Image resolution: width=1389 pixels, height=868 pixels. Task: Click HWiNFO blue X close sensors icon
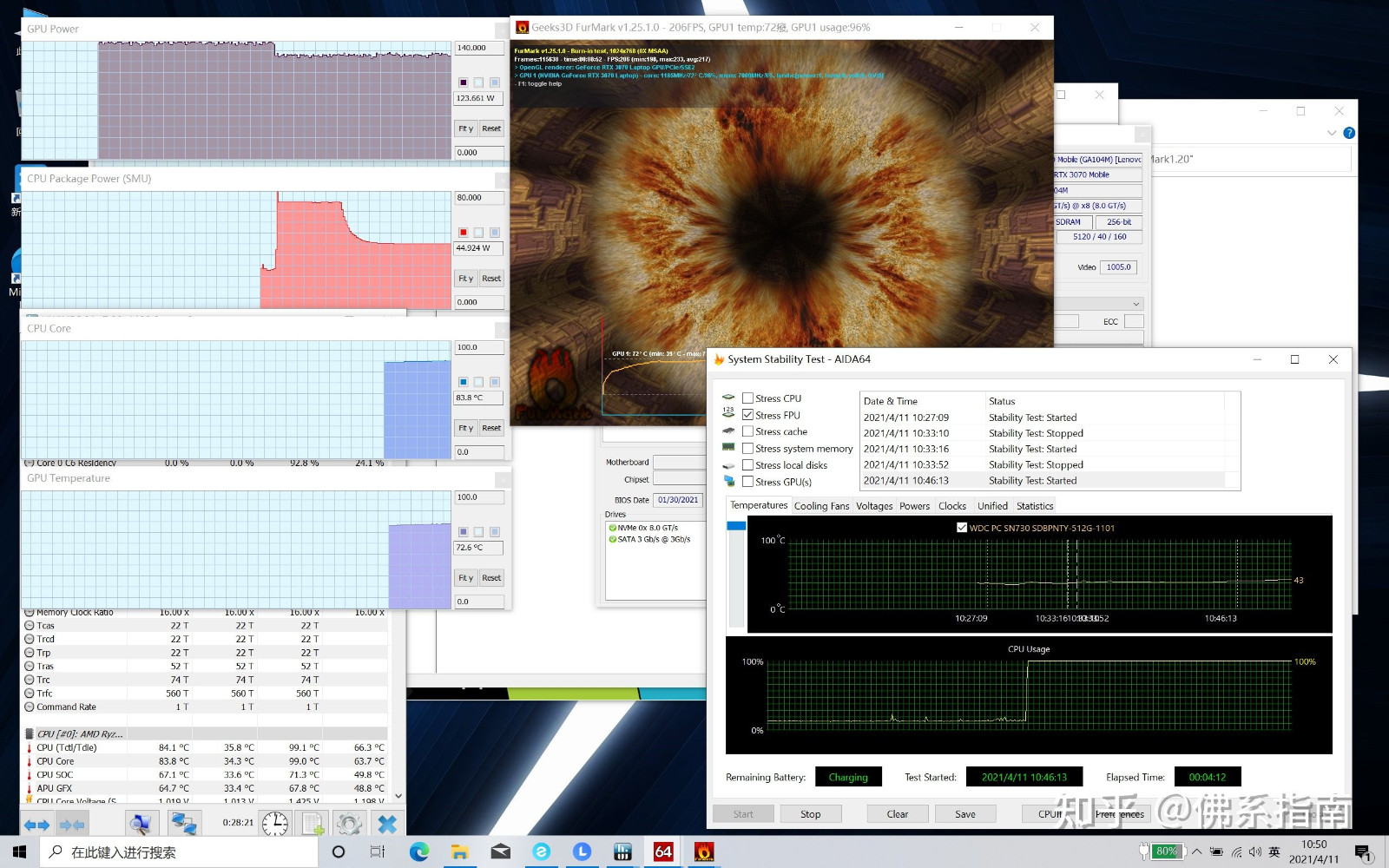pyautogui.click(x=387, y=824)
